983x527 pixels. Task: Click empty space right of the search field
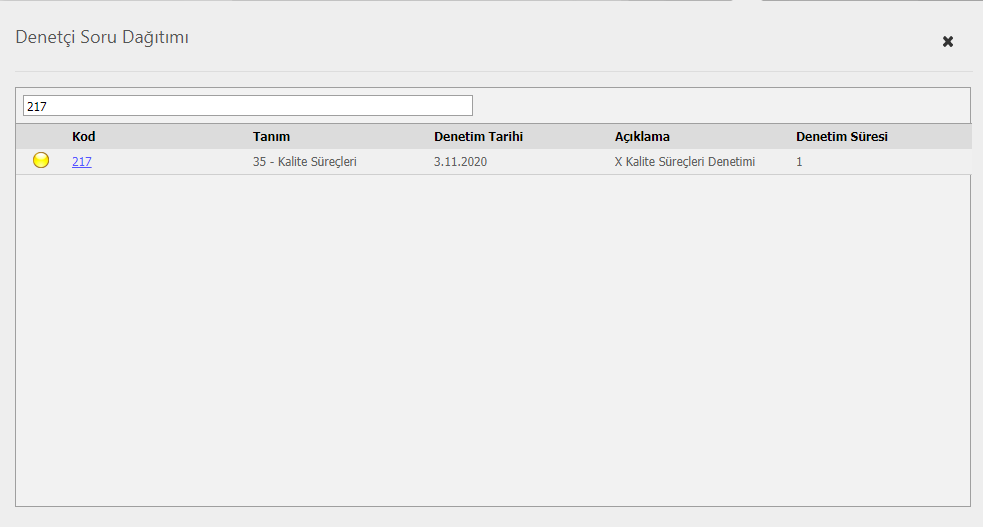(720, 106)
